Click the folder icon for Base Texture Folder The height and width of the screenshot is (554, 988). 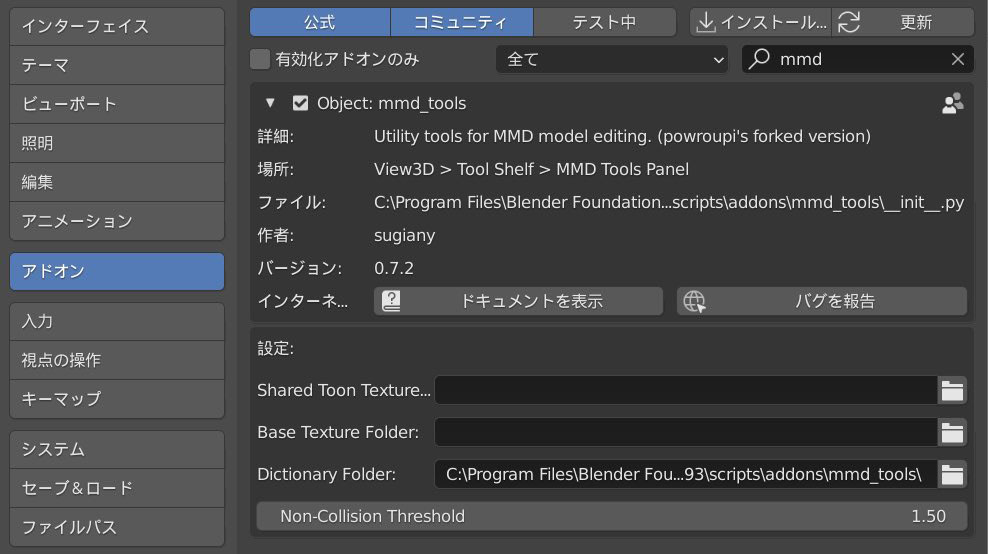[x=952, y=432]
